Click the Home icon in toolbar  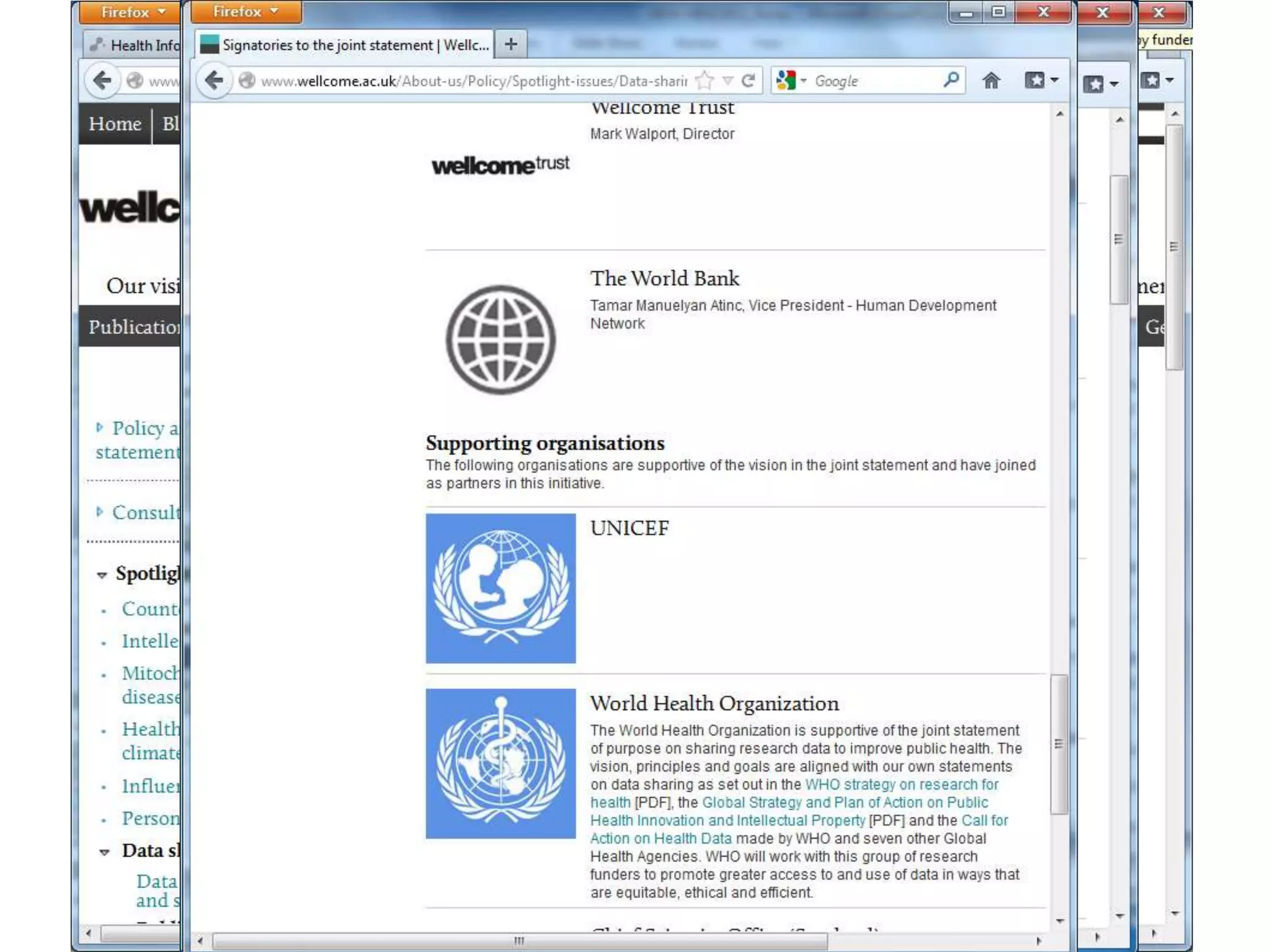click(x=991, y=81)
